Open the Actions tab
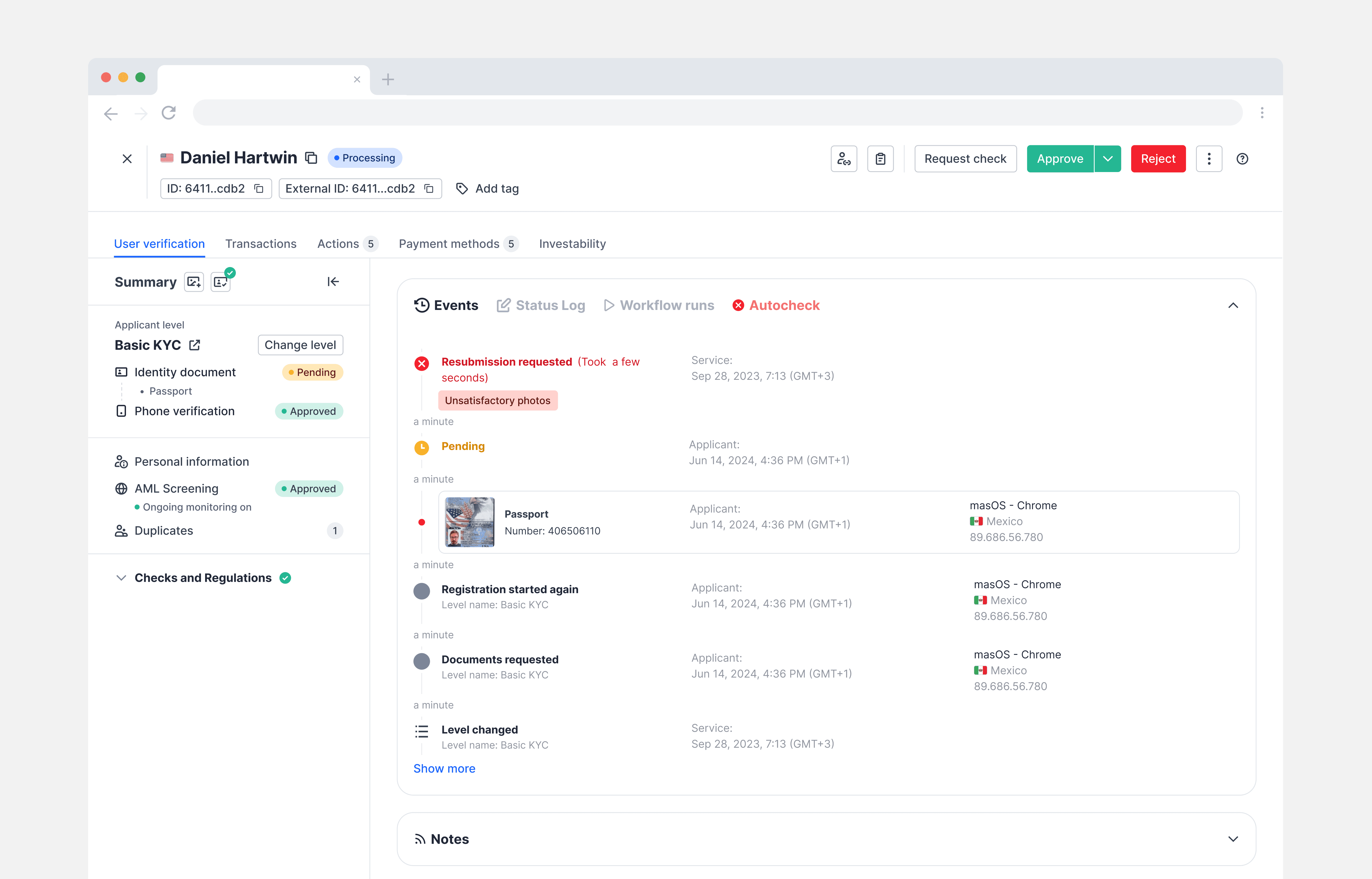The image size is (1372, 879). [x=347, y=244]
